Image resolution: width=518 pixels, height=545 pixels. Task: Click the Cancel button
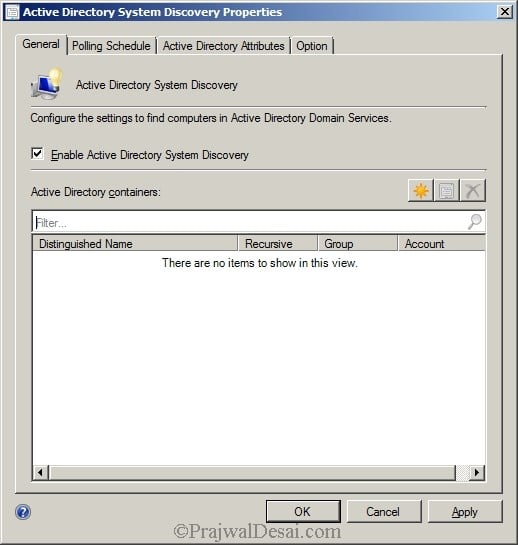click(384, 511)
